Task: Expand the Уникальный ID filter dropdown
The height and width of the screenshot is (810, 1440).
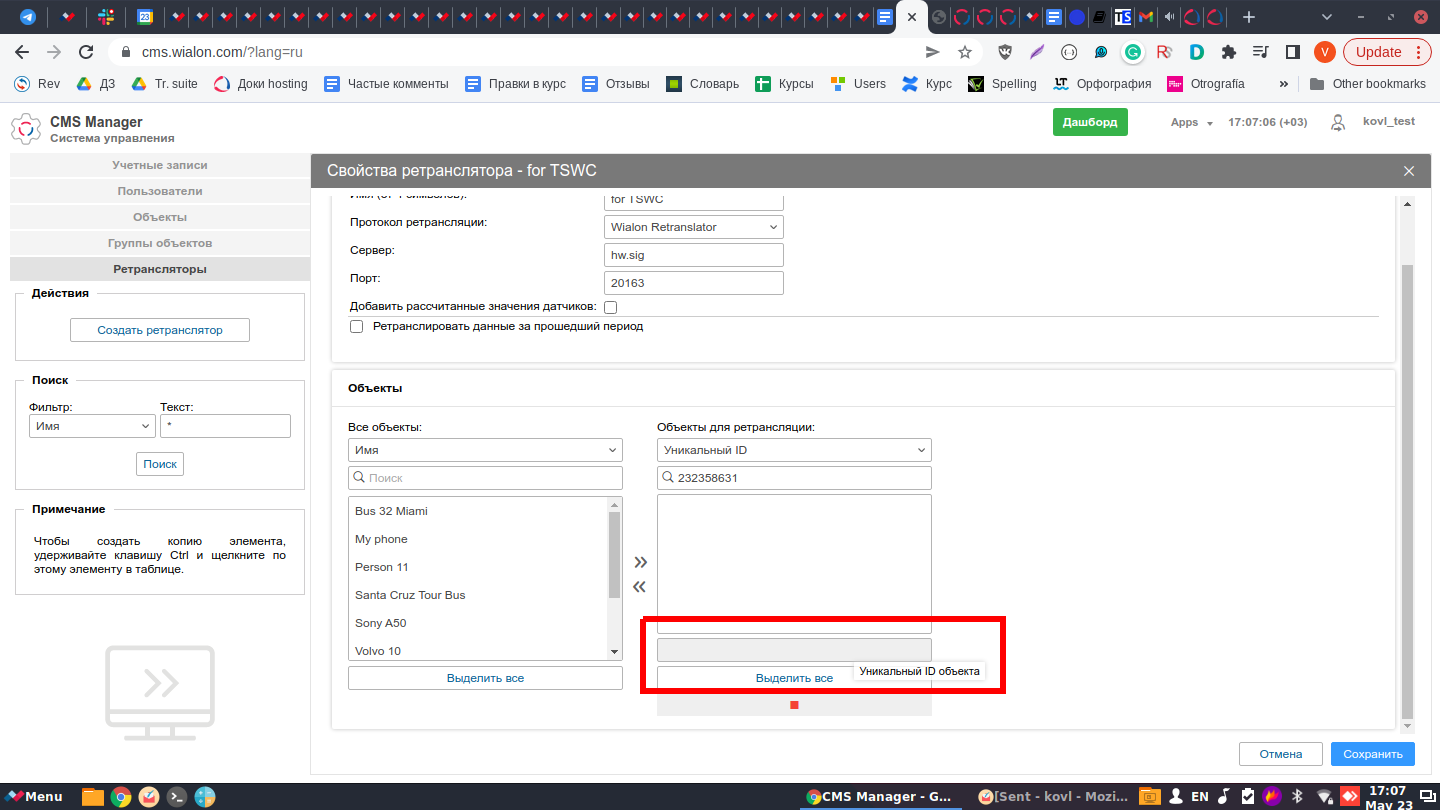Action: click(794, 450)
